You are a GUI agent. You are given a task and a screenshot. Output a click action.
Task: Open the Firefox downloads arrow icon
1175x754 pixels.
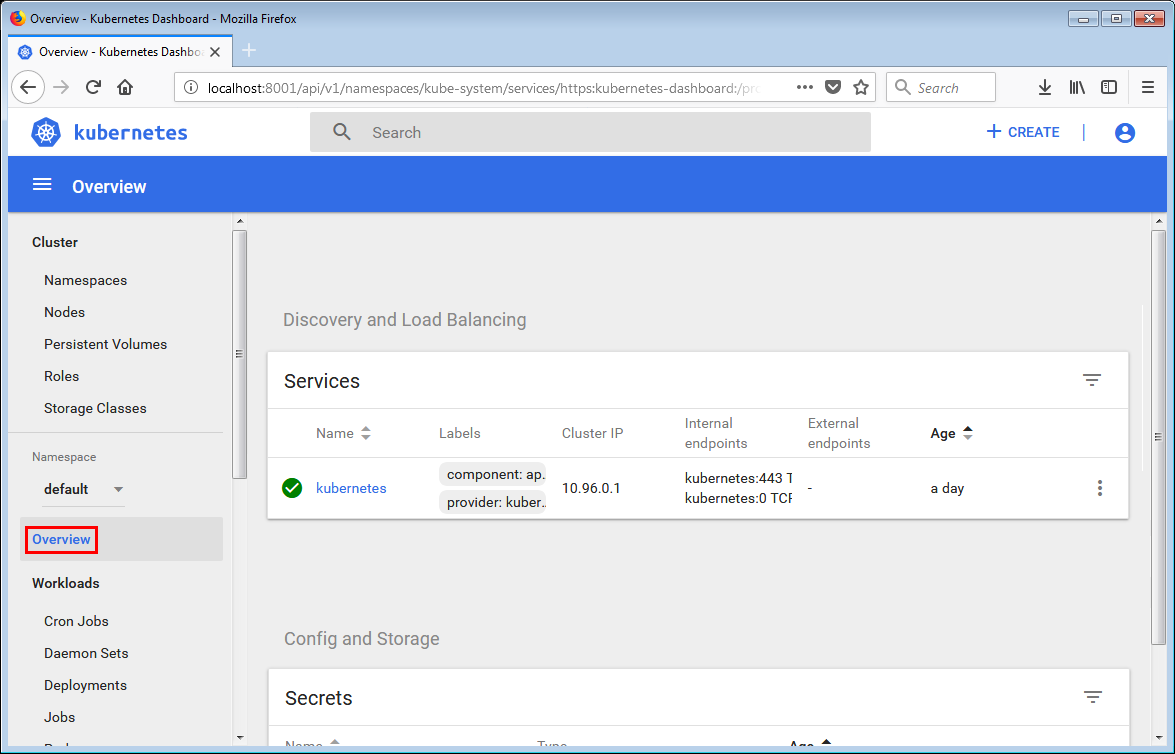(x=1045, y=88)
